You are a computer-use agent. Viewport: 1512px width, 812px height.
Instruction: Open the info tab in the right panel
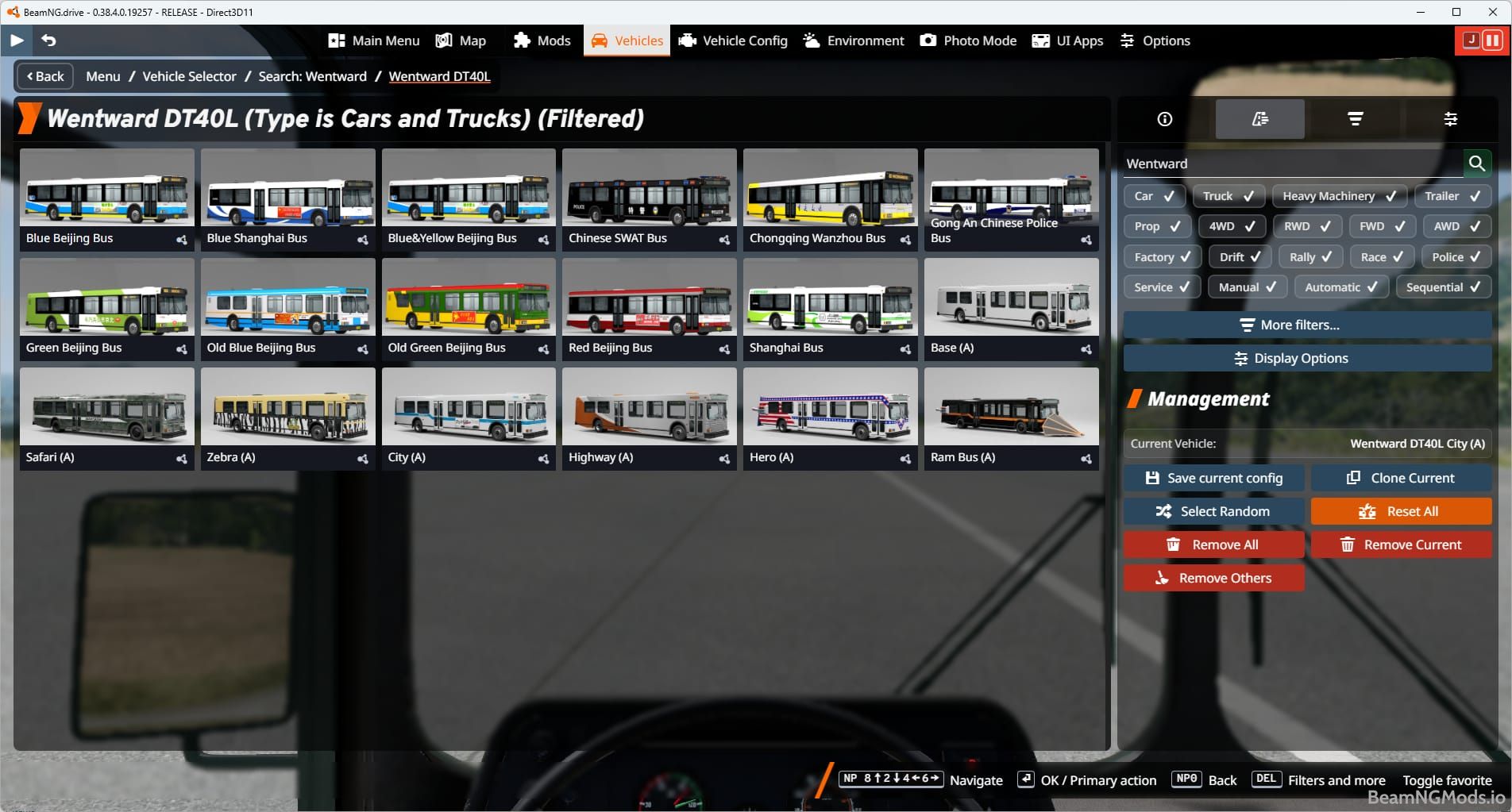click(1163, 119)
